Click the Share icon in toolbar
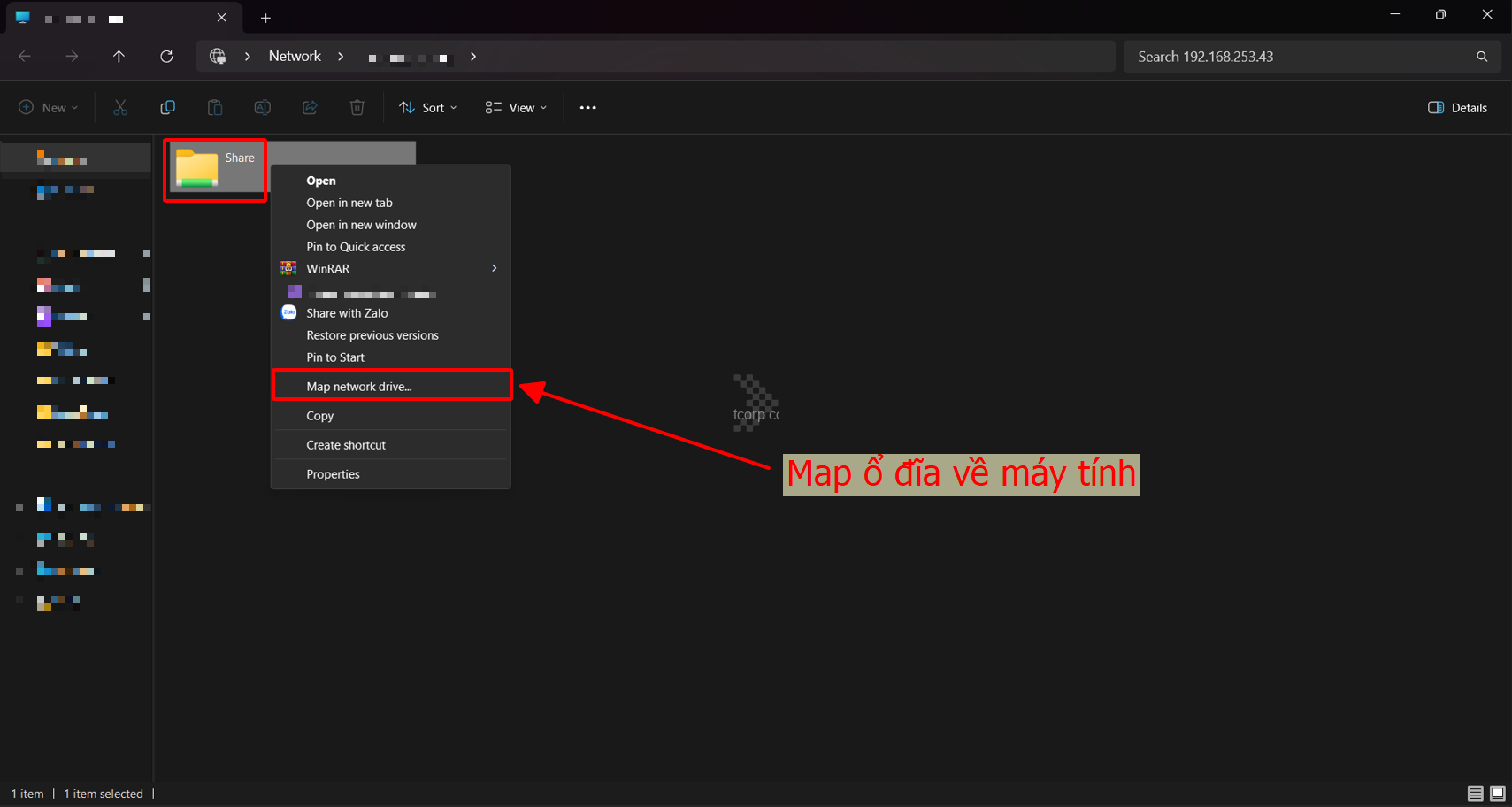This screenshot has height=807, width=1512. [310, 108]
